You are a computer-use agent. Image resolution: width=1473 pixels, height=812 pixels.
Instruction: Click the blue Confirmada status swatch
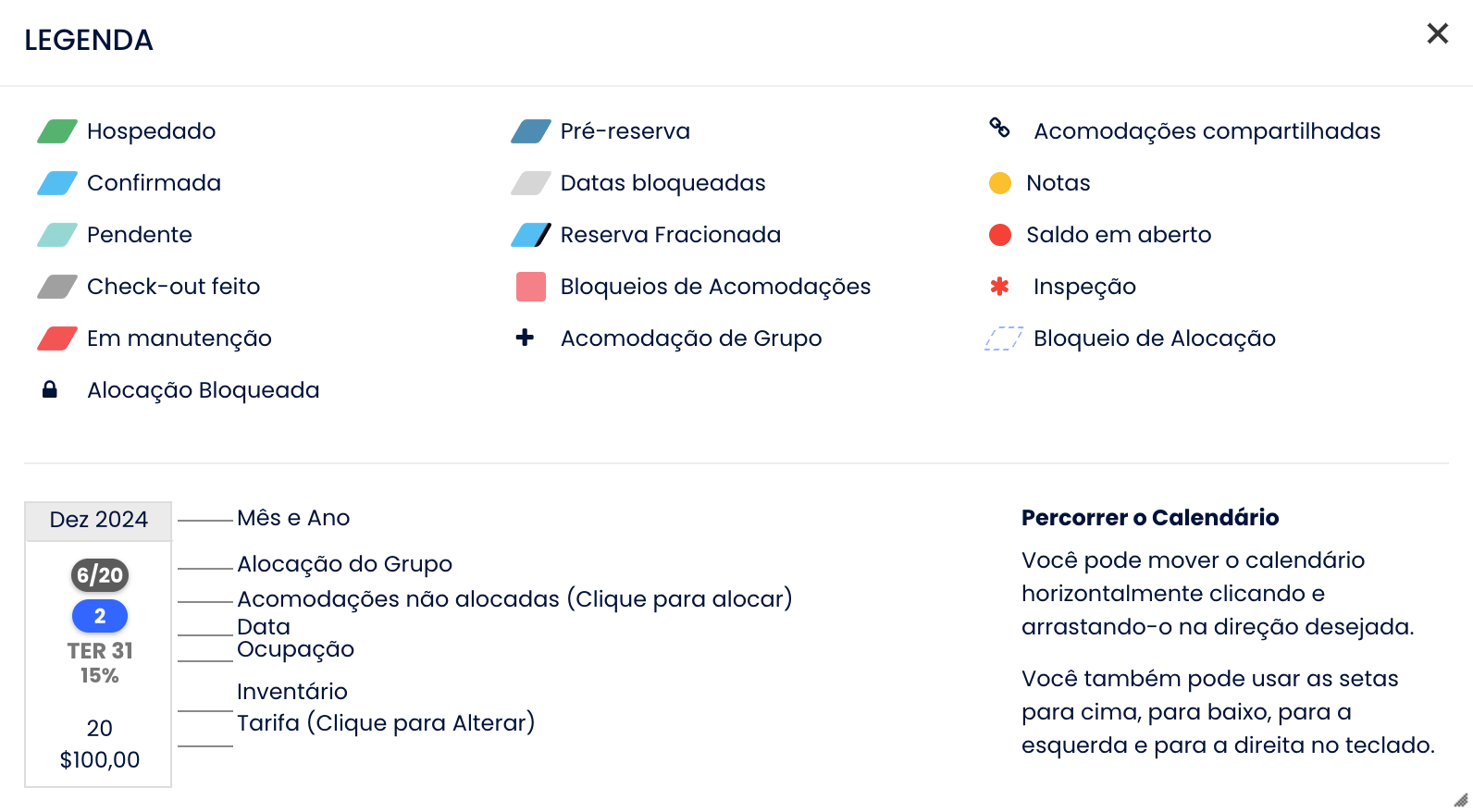tap(57, 183)
